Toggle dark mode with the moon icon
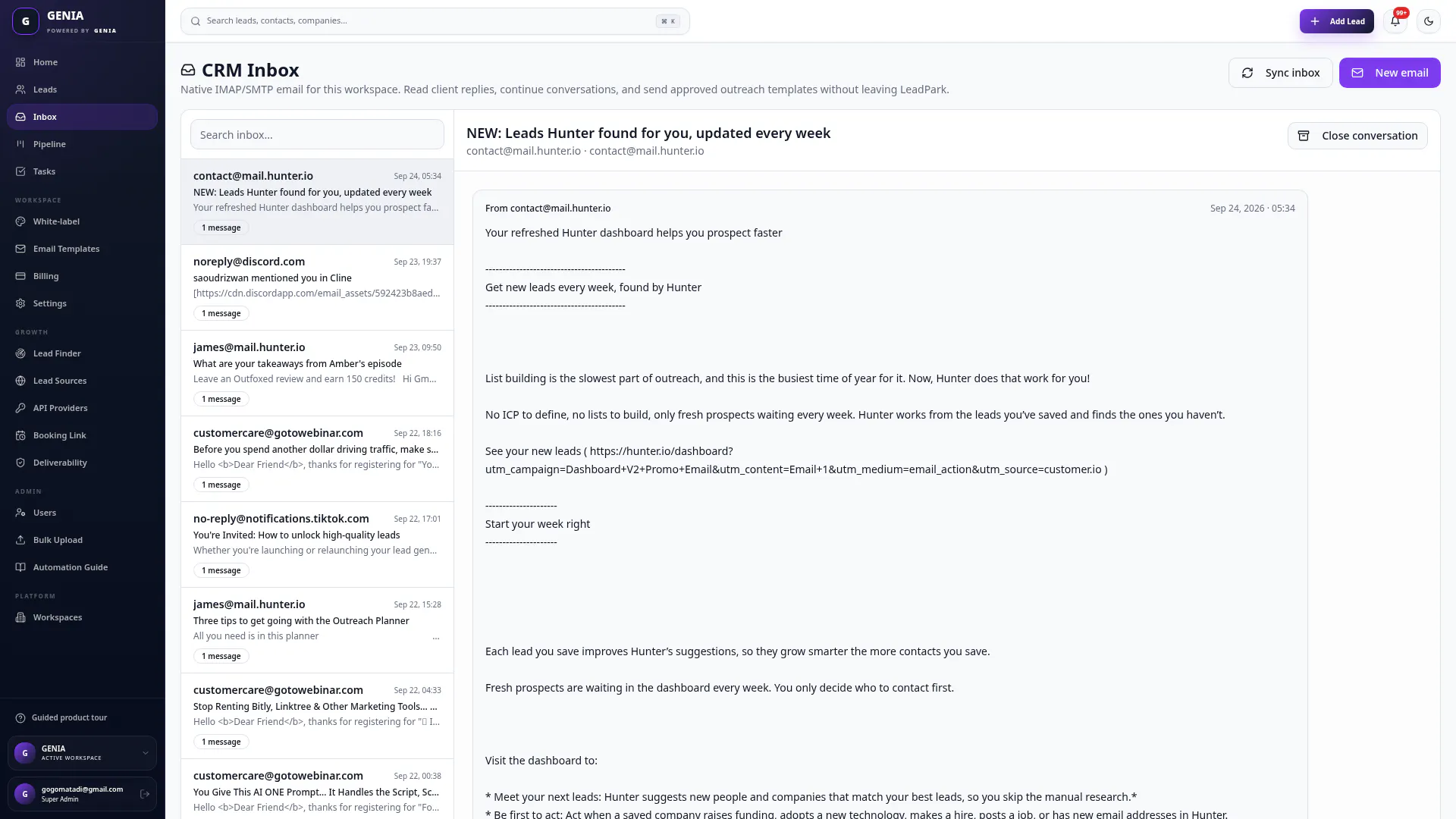Image resolution: width=1456 pixels, height=819 pixels. (1429, 21)
